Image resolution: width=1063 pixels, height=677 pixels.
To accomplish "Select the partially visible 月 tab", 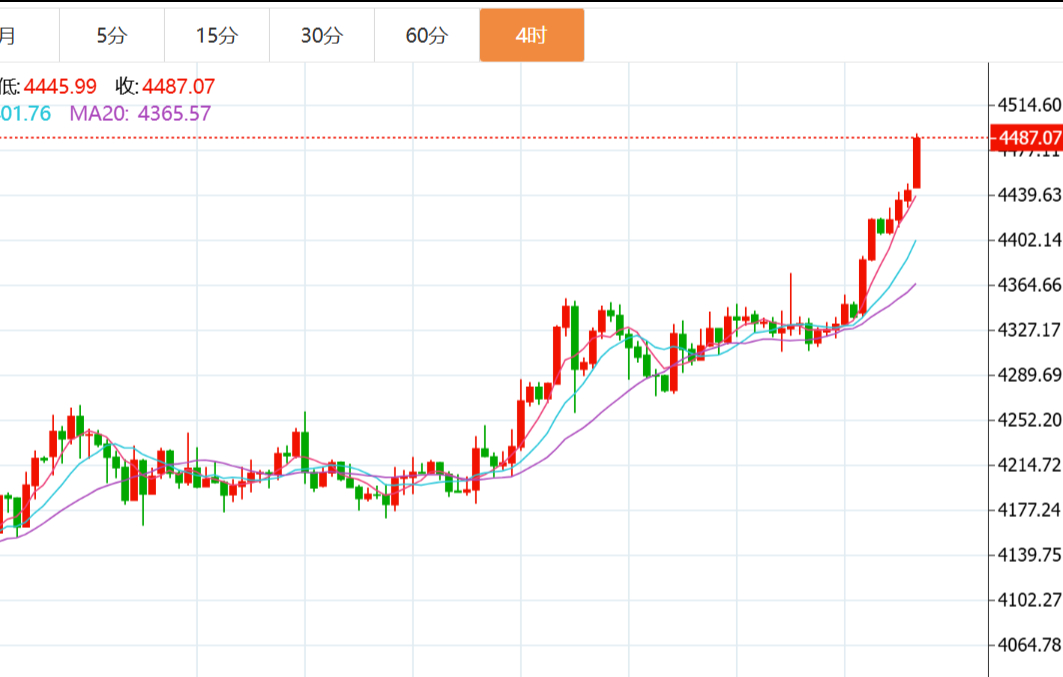I will point(8,36).
